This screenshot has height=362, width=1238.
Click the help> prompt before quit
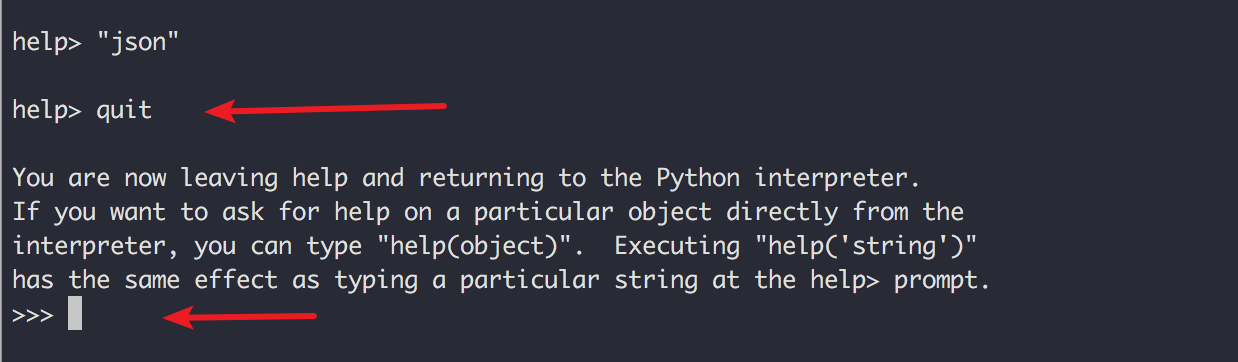(47, 112)
